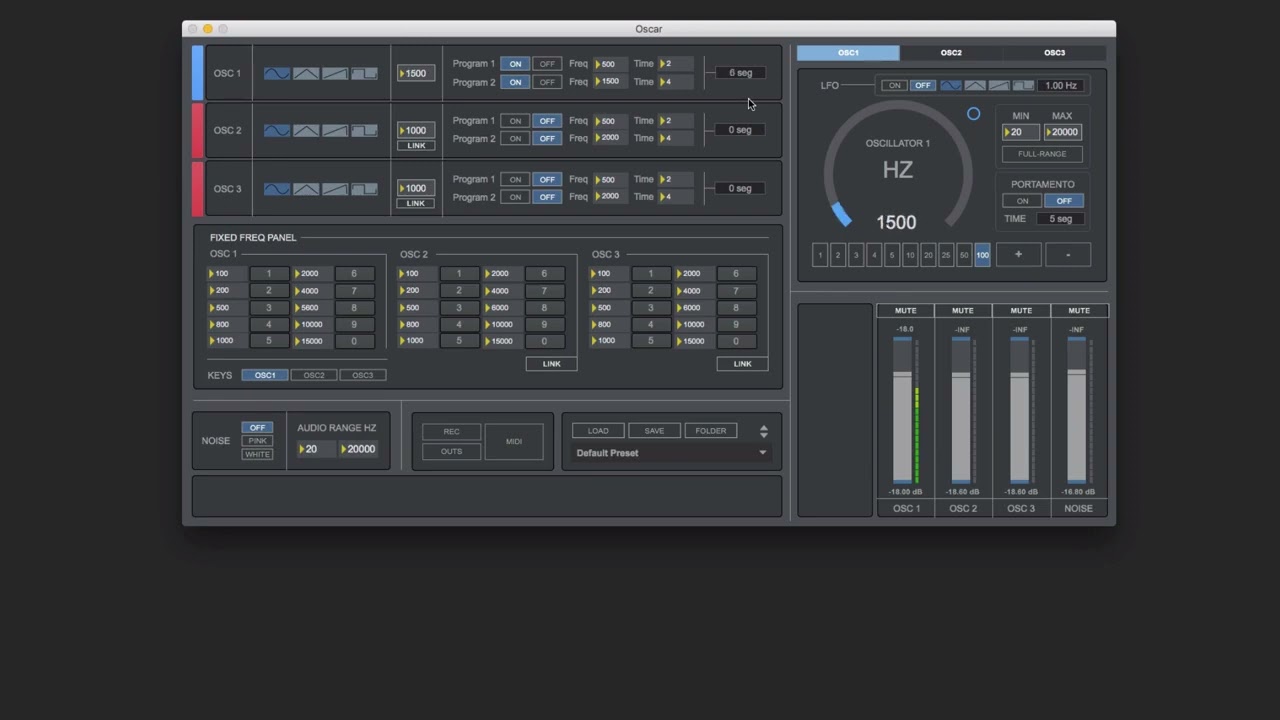Assign keys to OSC3
Screen dimensions: 1280x720
(363, 375)
